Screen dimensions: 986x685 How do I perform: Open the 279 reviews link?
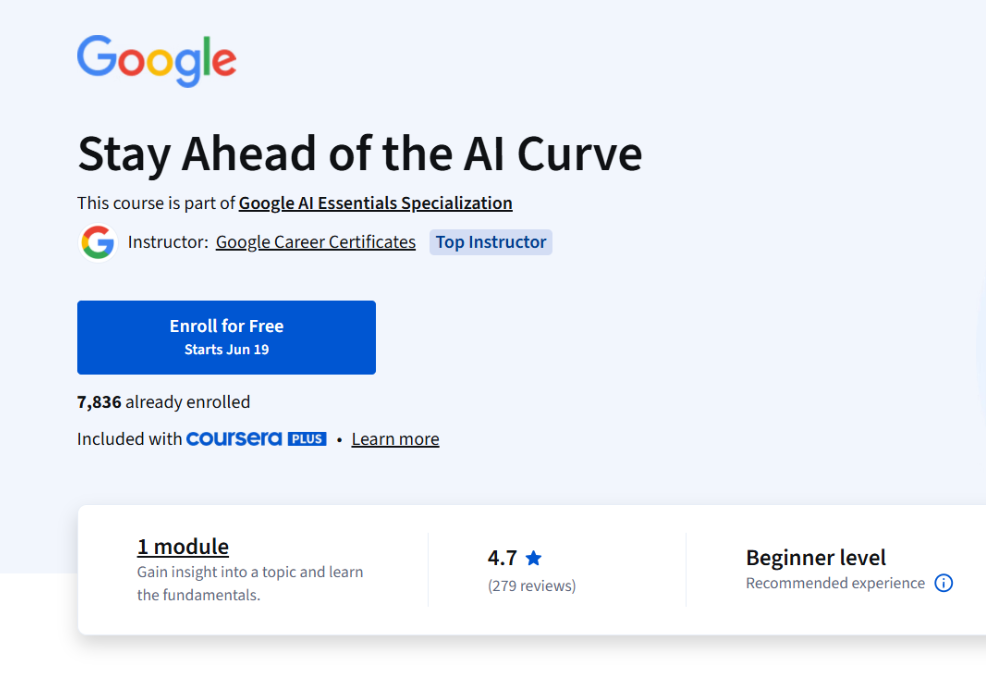531,585
